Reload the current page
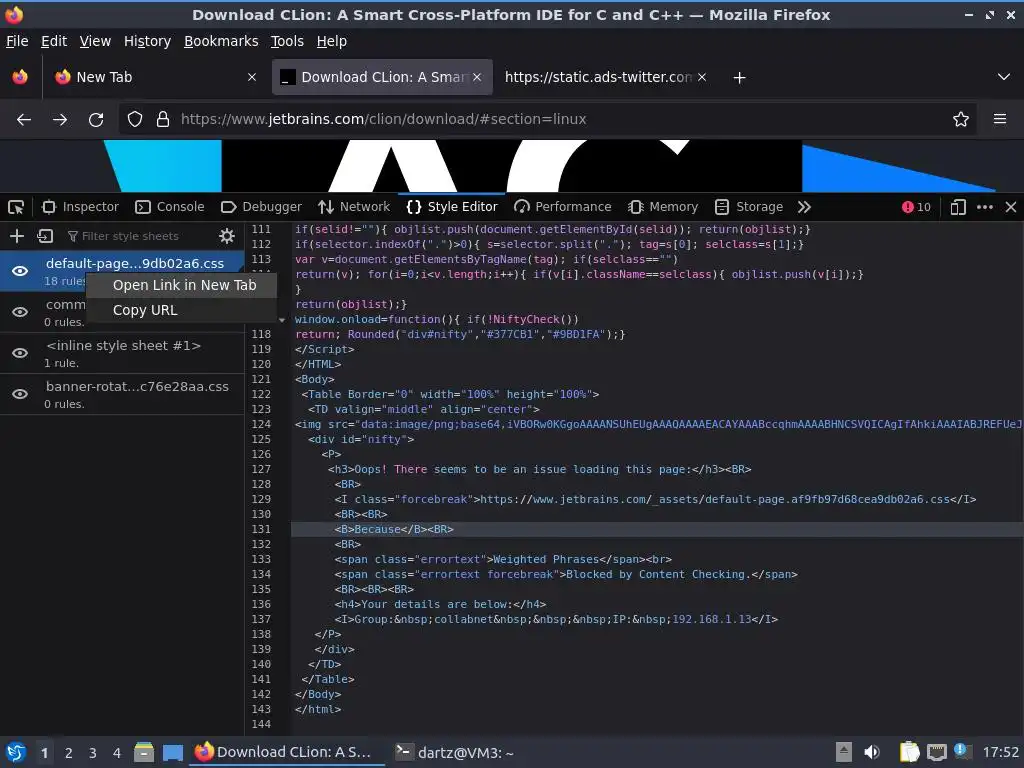 [x=96, y=120]
